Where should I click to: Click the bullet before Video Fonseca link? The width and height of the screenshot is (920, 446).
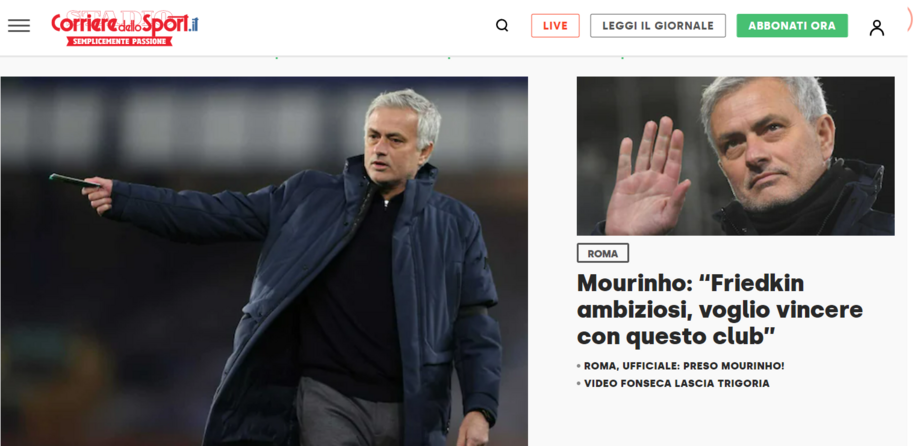click(x=579, y=384)
